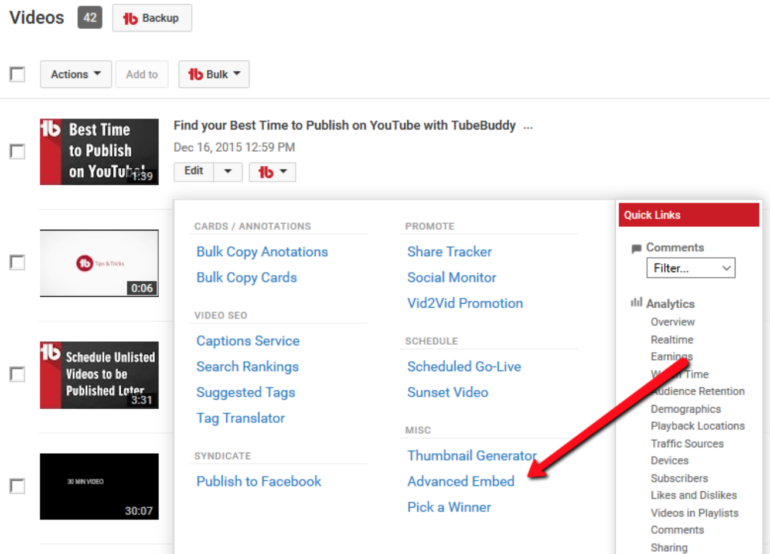Open Audience Retention analytics
The height and width of the screenshot is (554, 770).
698,391
